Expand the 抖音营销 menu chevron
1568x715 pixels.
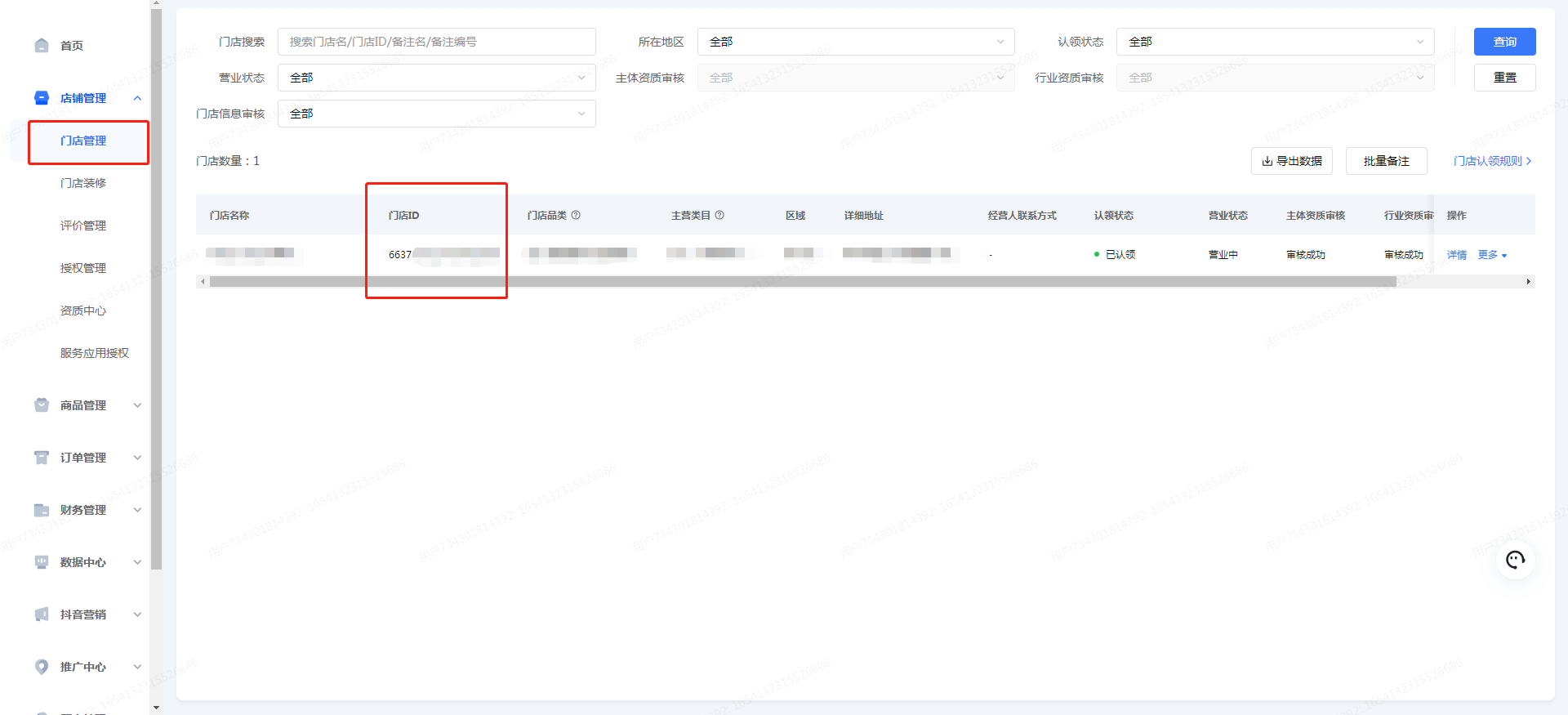pos(137,614)
